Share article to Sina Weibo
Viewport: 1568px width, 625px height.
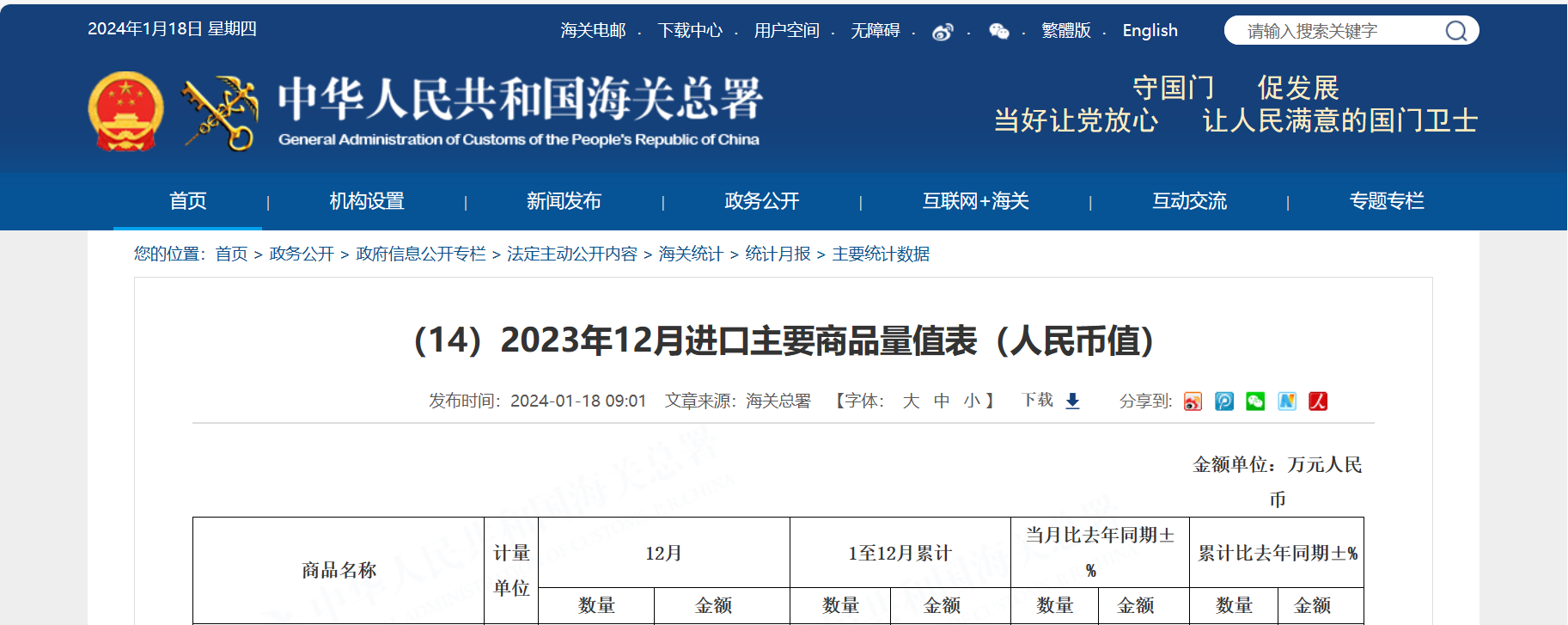[x=1193, y=401]
